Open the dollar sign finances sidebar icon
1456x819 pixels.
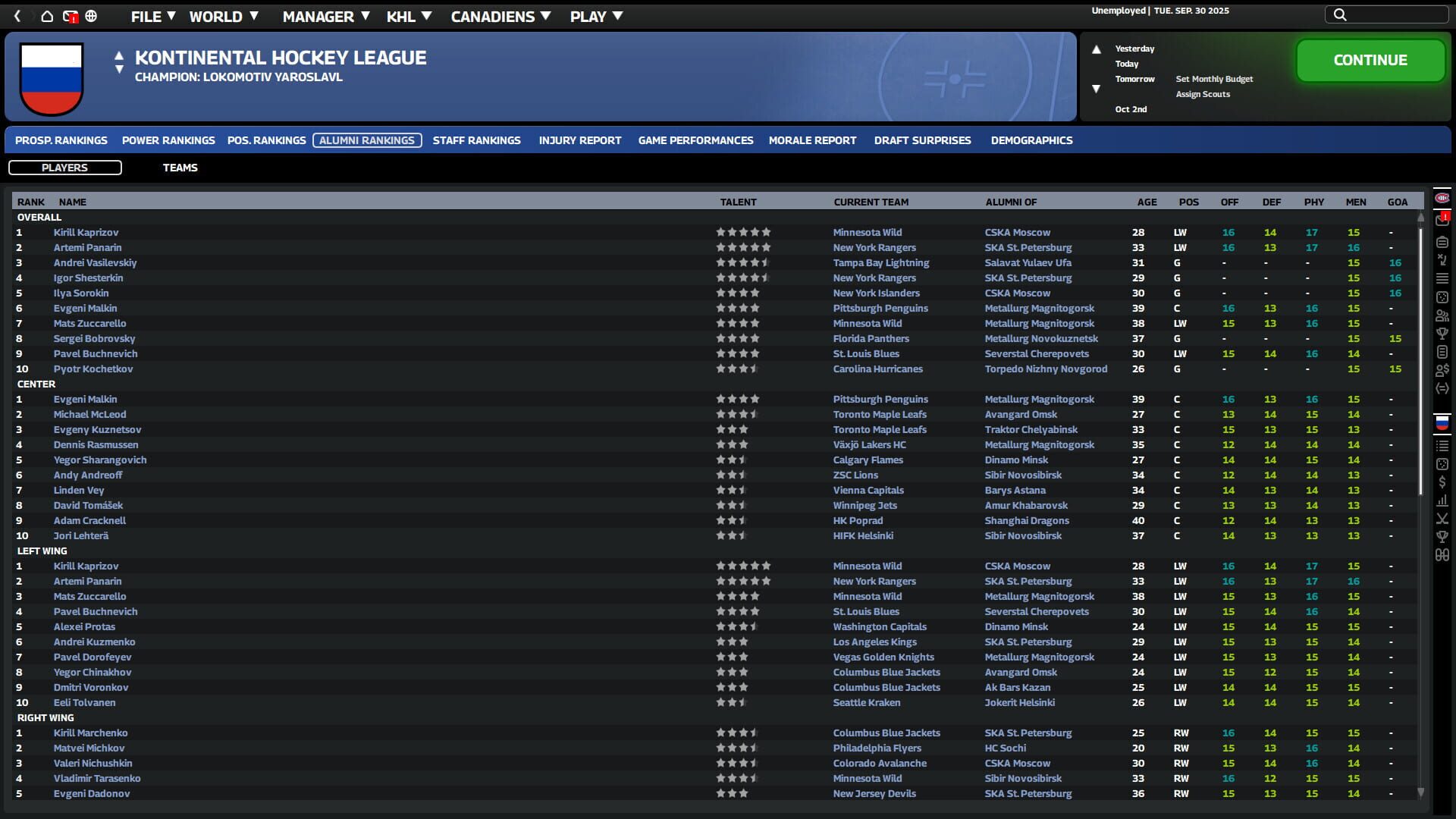[1442, 482]
